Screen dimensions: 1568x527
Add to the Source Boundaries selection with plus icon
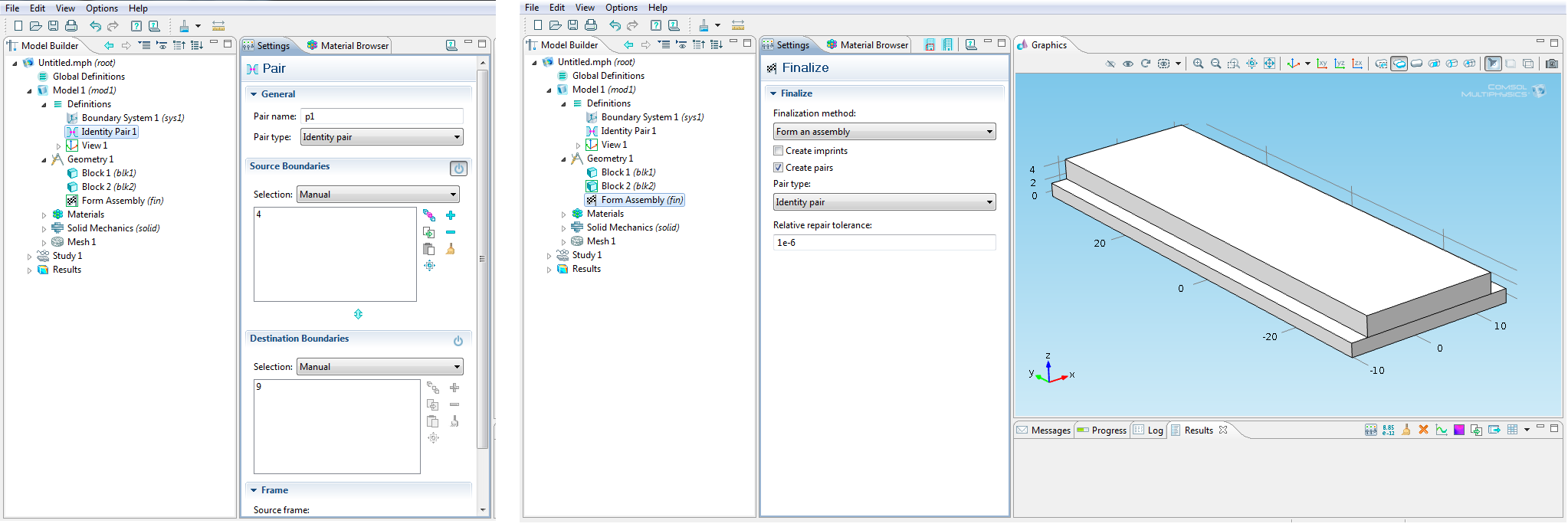(451, 216)
